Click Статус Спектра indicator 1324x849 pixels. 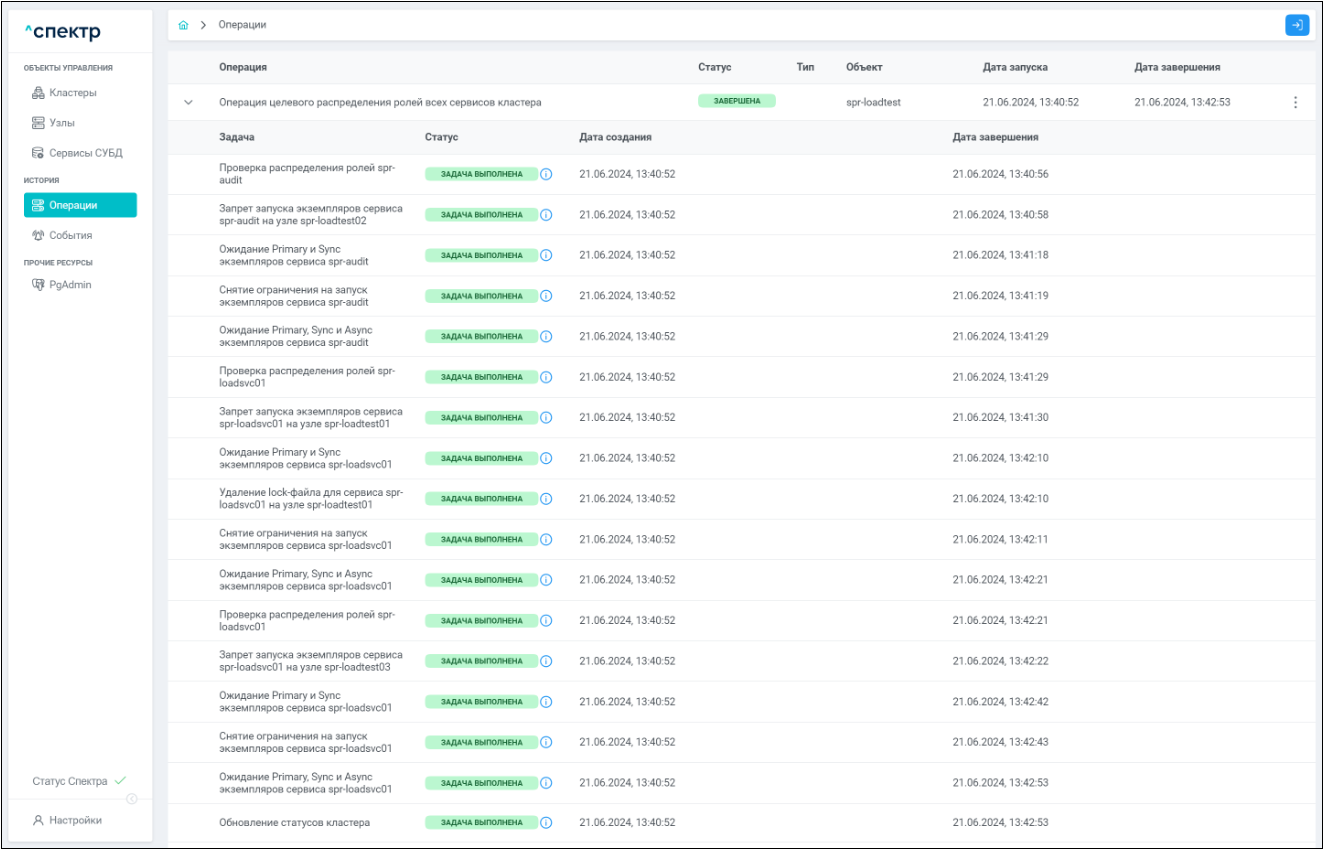pos(73,781)
